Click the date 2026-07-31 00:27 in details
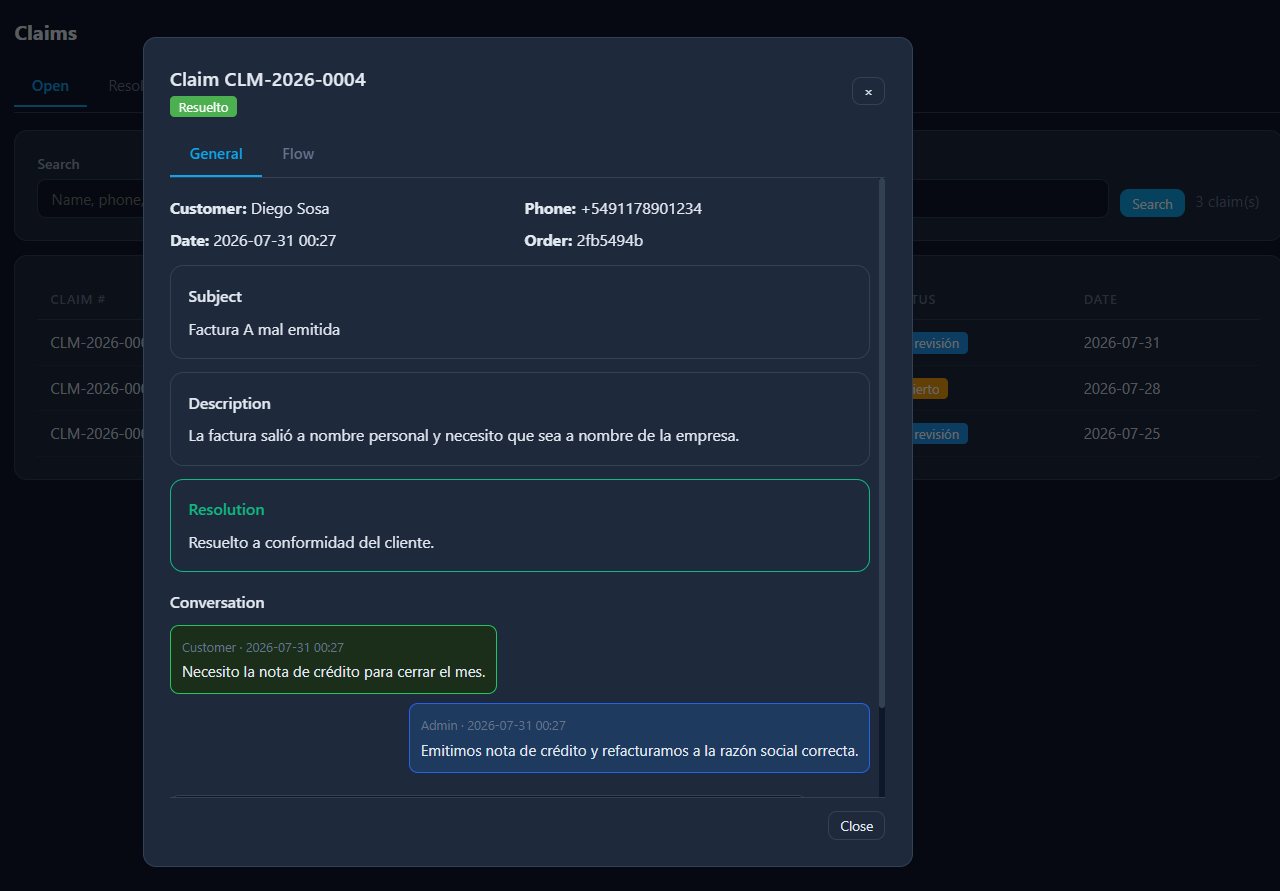This screenshot has height=891, width=1280. click(x=275, y=241)
